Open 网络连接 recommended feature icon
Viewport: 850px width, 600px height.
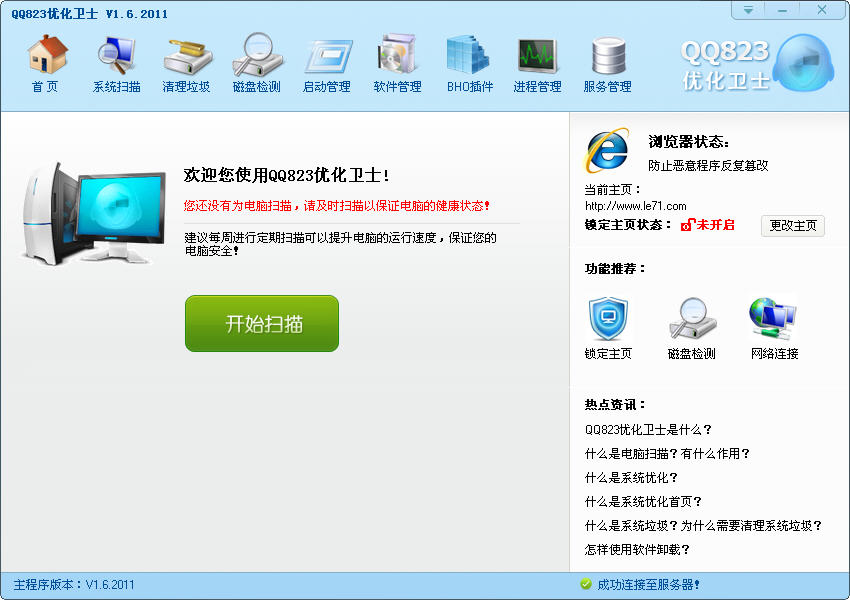click(x=774, y=321)
